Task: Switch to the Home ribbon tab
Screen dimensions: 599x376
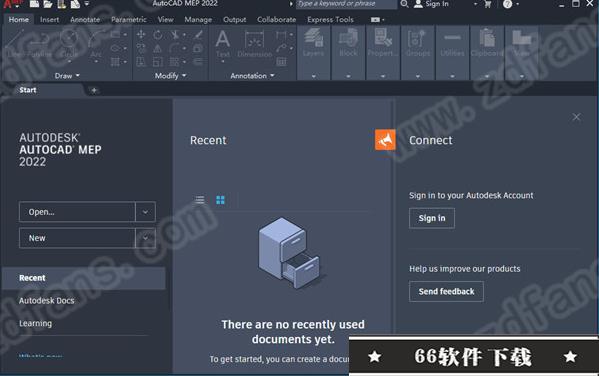Action: 18,19
